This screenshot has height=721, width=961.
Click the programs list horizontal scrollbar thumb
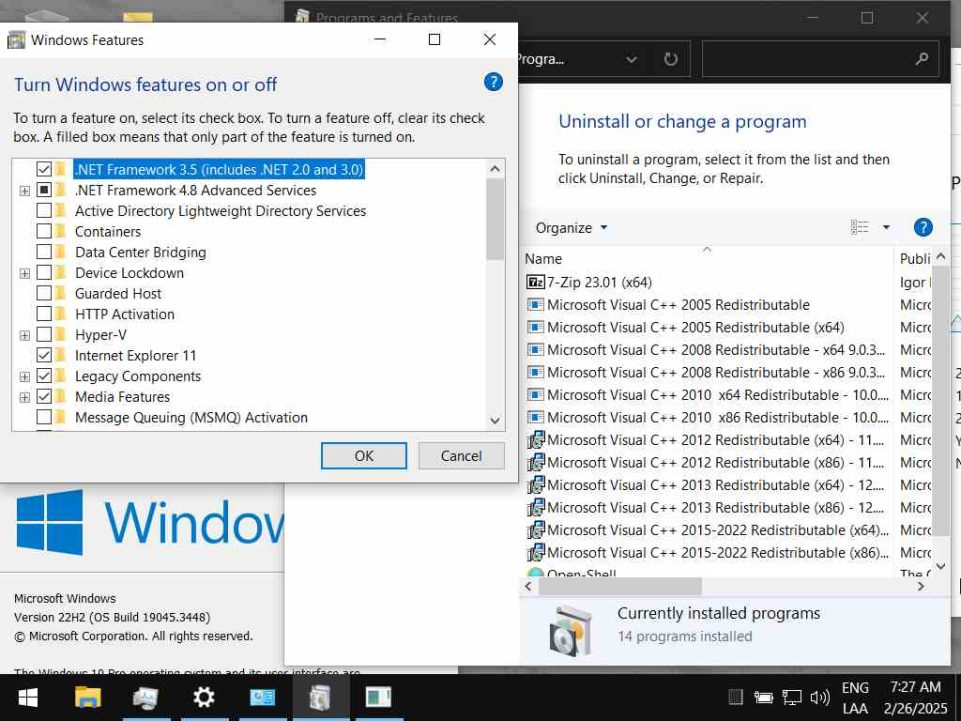click(620, 587)
